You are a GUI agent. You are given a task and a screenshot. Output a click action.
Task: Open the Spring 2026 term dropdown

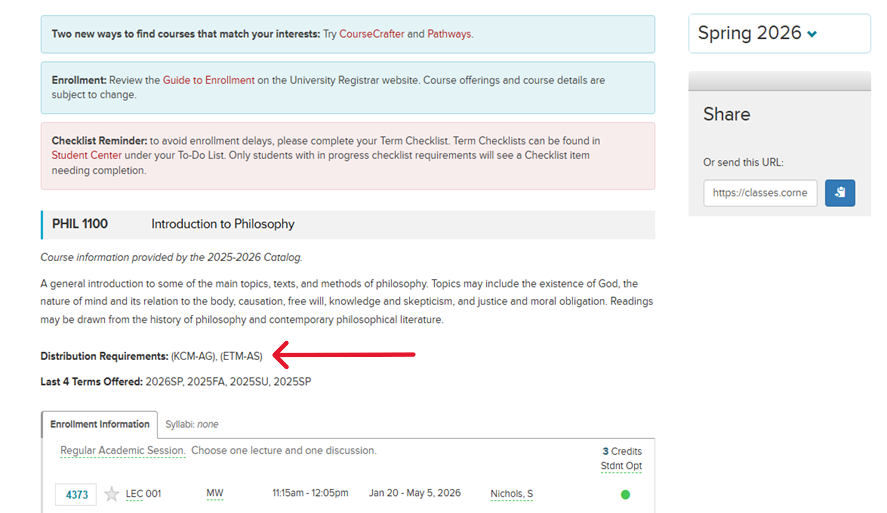[x=778, y=33]
